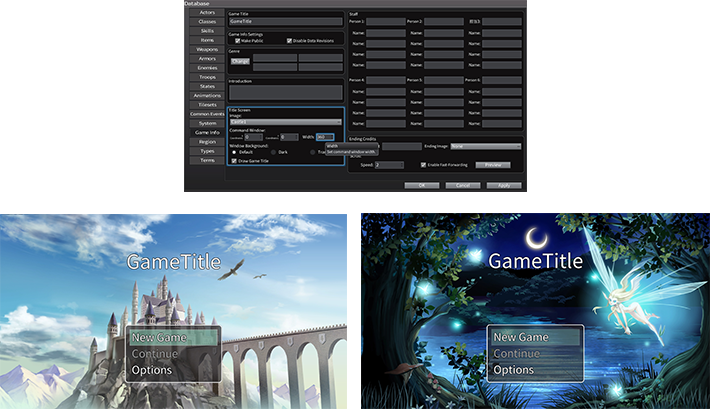
Task: Expand the Title Screen image dropdown
Action: [285, 122]
